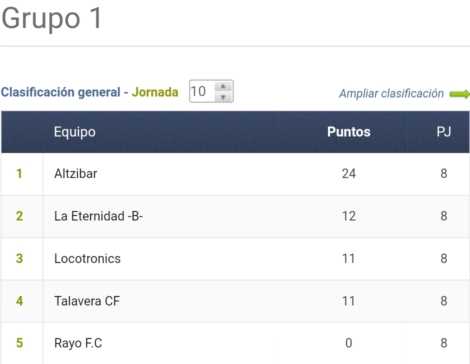Click the Grupo 1 heading

[52, 18]
